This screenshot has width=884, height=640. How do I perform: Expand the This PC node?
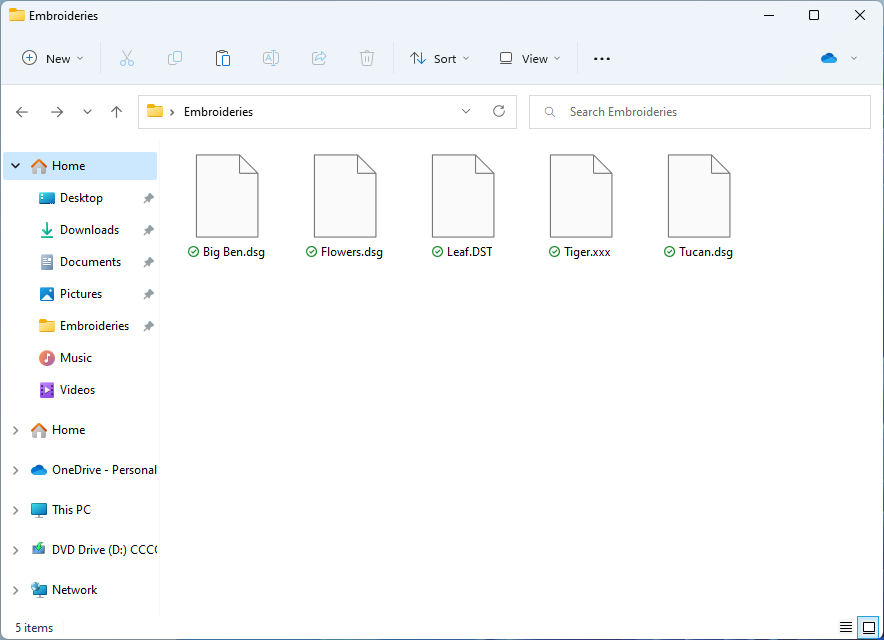(x=16, y=510)
